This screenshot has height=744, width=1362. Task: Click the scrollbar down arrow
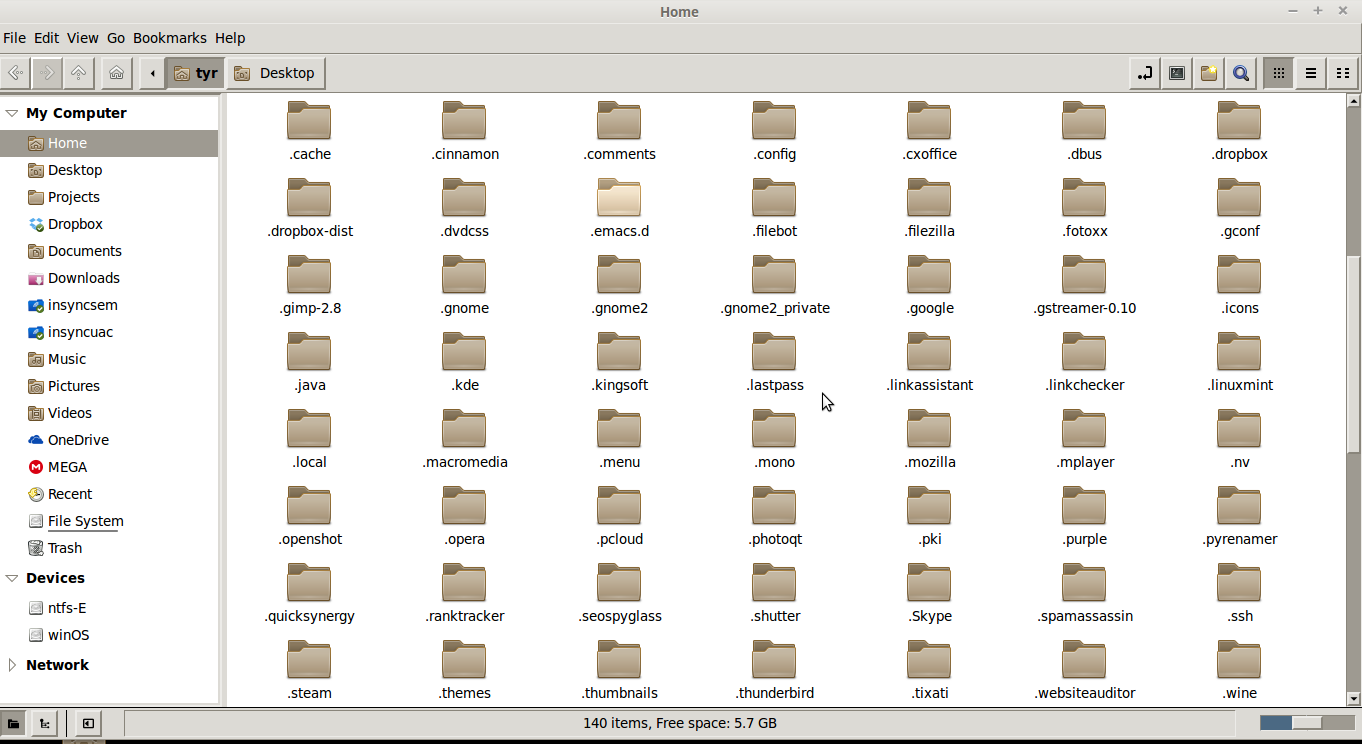click(x=1353, y=699)
